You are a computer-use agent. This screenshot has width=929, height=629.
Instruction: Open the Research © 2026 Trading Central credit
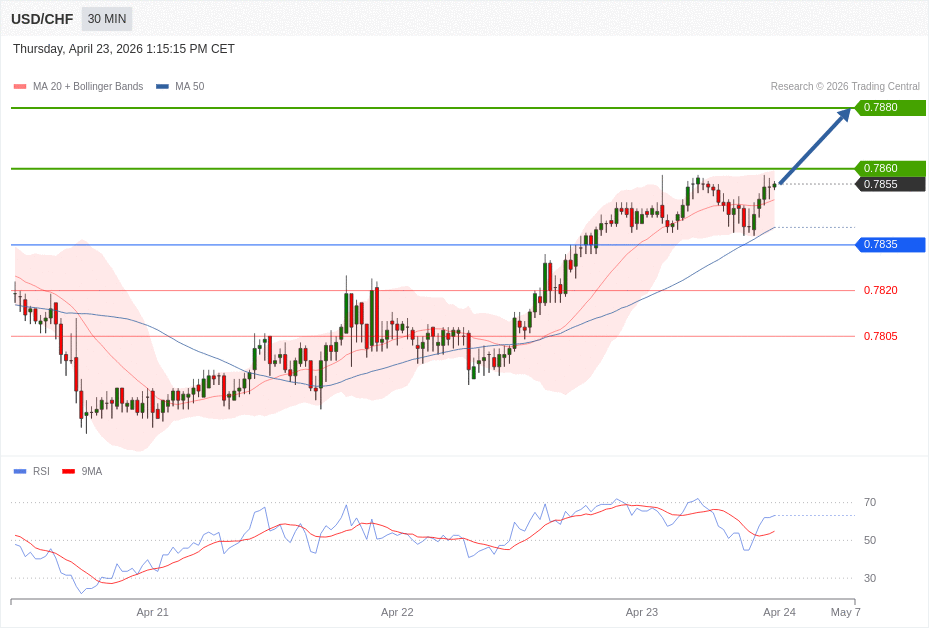[844, 87]
